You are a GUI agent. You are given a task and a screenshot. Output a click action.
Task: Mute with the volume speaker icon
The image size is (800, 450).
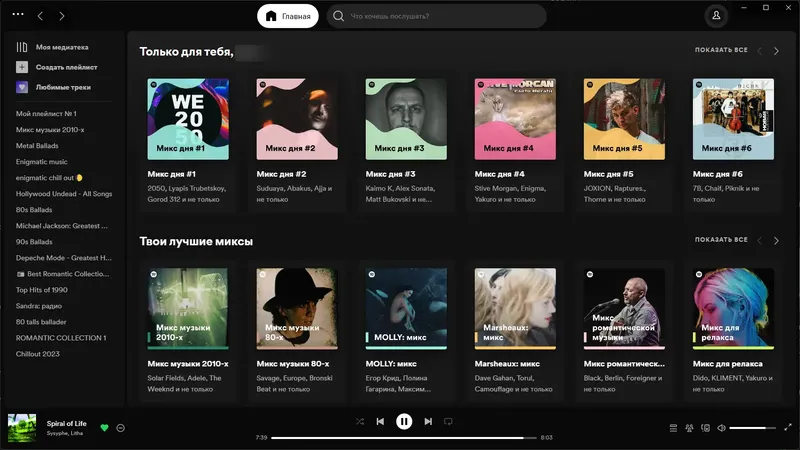point(721,428)
